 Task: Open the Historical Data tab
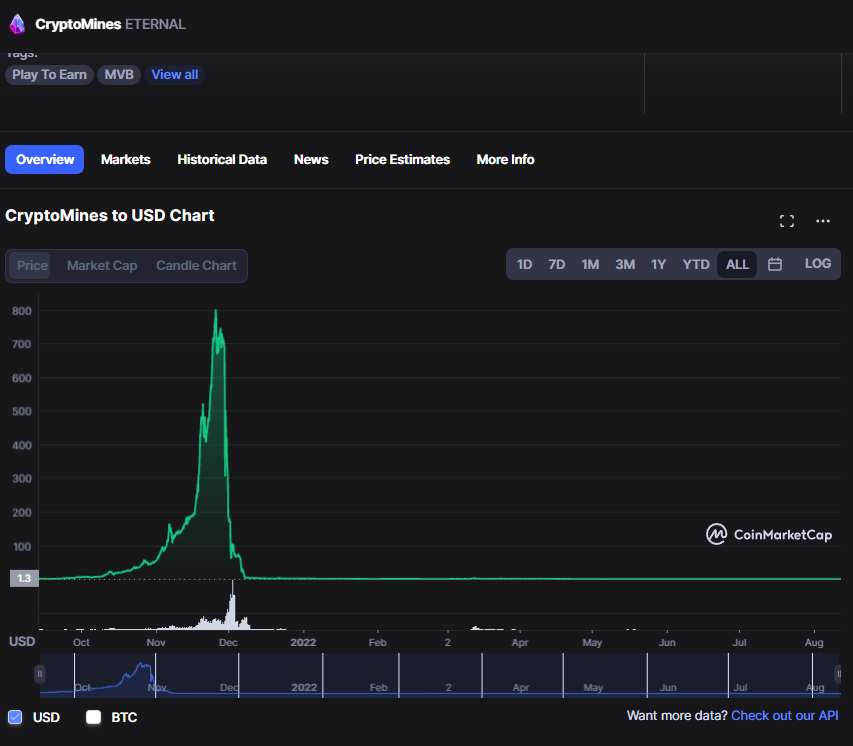[x=222, y=159]
